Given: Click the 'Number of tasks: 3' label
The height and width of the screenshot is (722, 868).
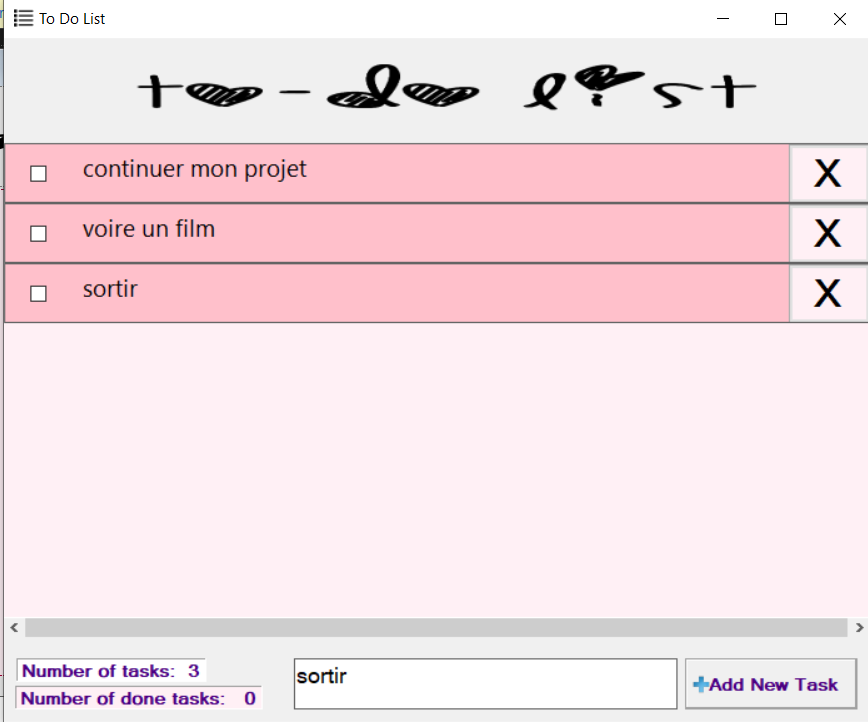Looking at the screenshot, I should coord(111,671).
